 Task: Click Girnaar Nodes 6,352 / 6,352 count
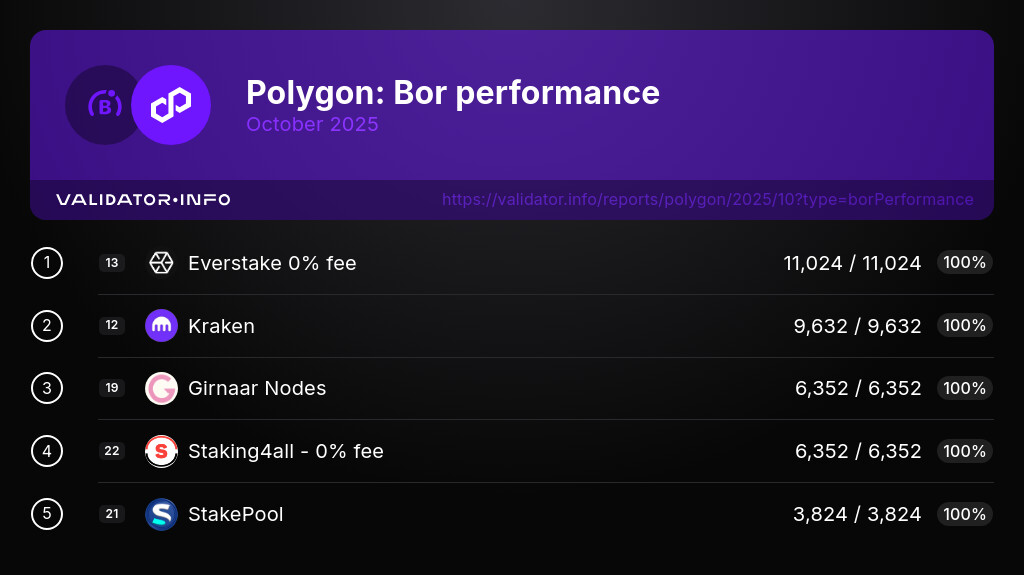[x=858, y=388]
